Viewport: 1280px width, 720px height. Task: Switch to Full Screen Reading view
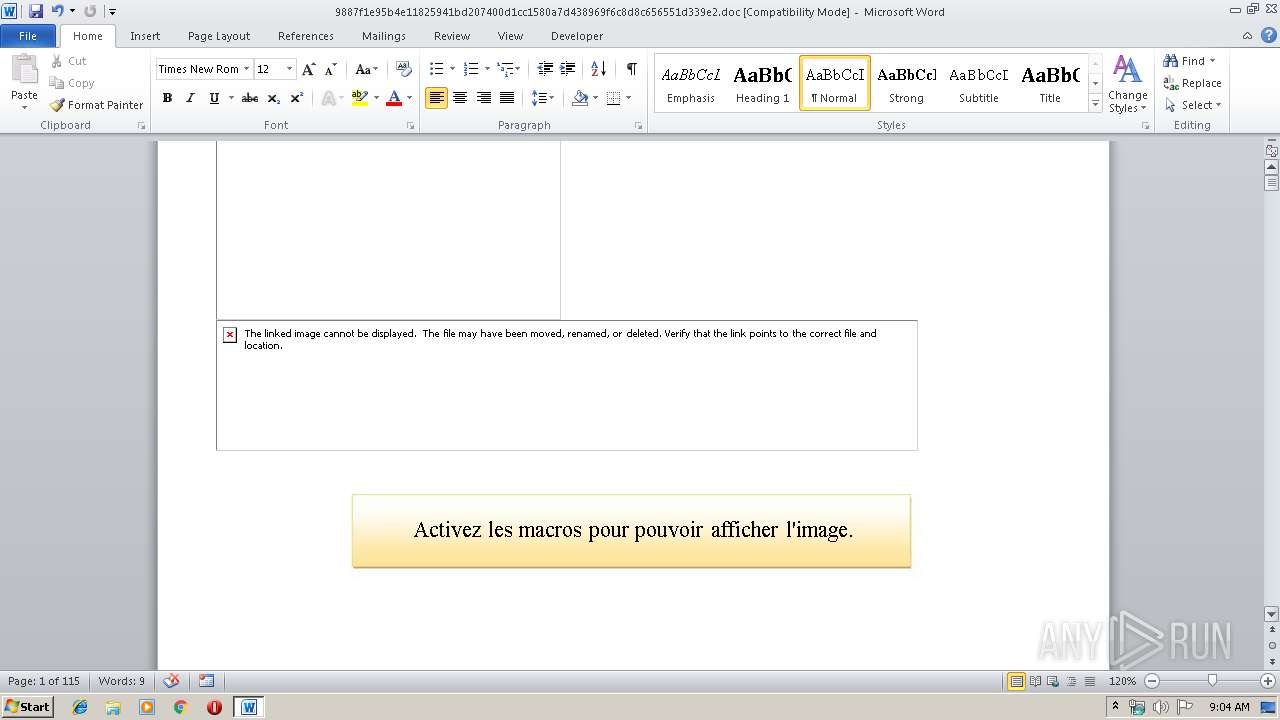1034,681
